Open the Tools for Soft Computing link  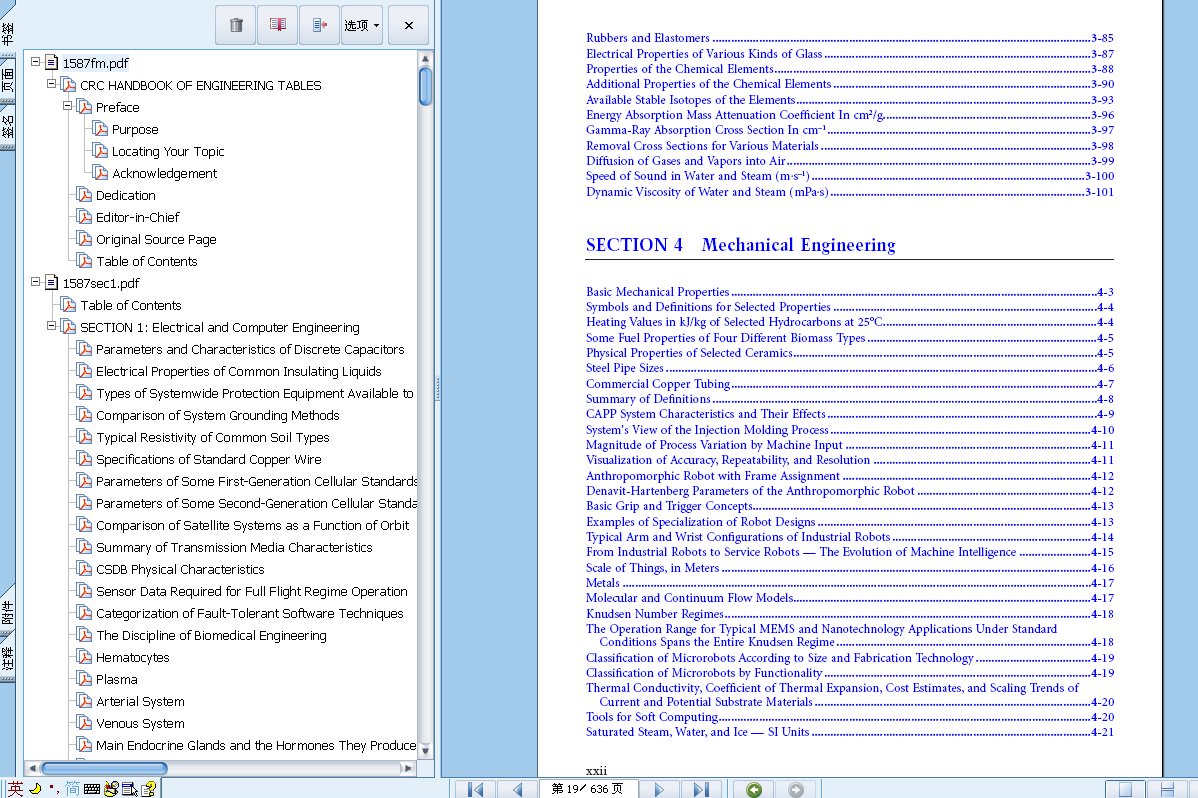coord(652,717)
